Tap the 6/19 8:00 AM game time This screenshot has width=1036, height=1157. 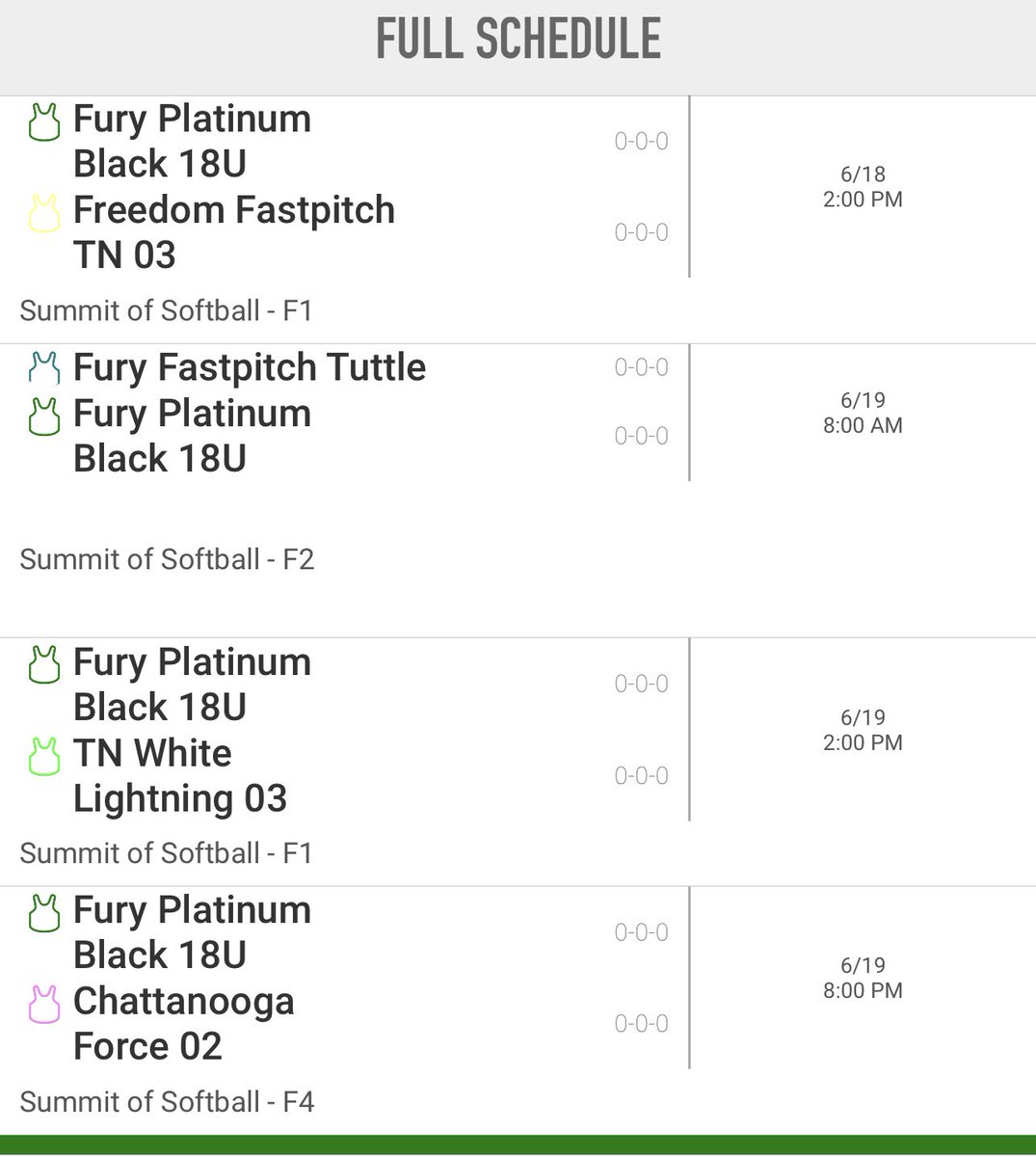[863, 413]
